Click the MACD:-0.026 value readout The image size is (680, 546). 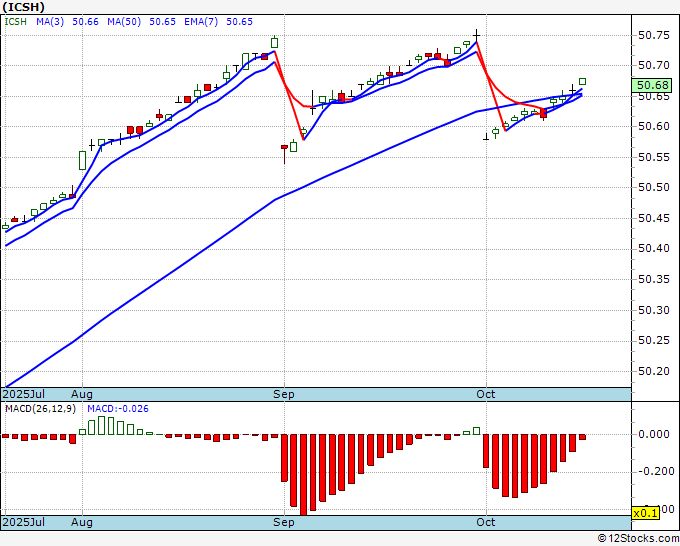pyautogui.click(x=118, y=409)
